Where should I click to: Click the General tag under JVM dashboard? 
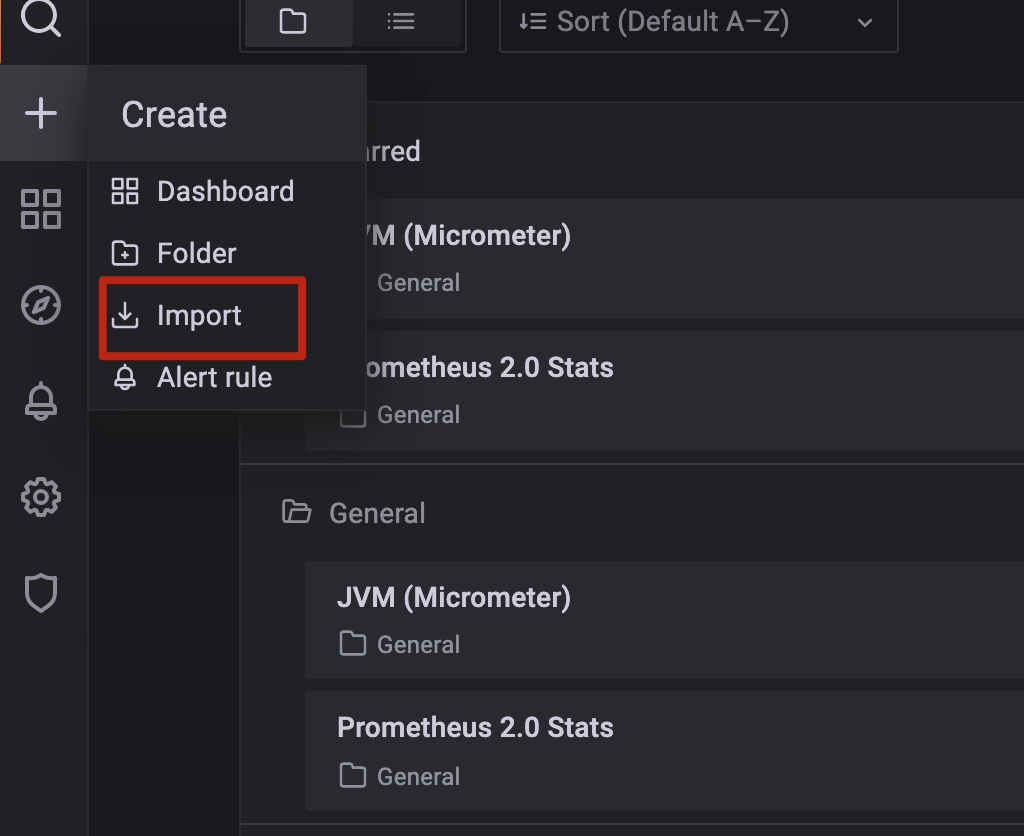coord(418,644)
